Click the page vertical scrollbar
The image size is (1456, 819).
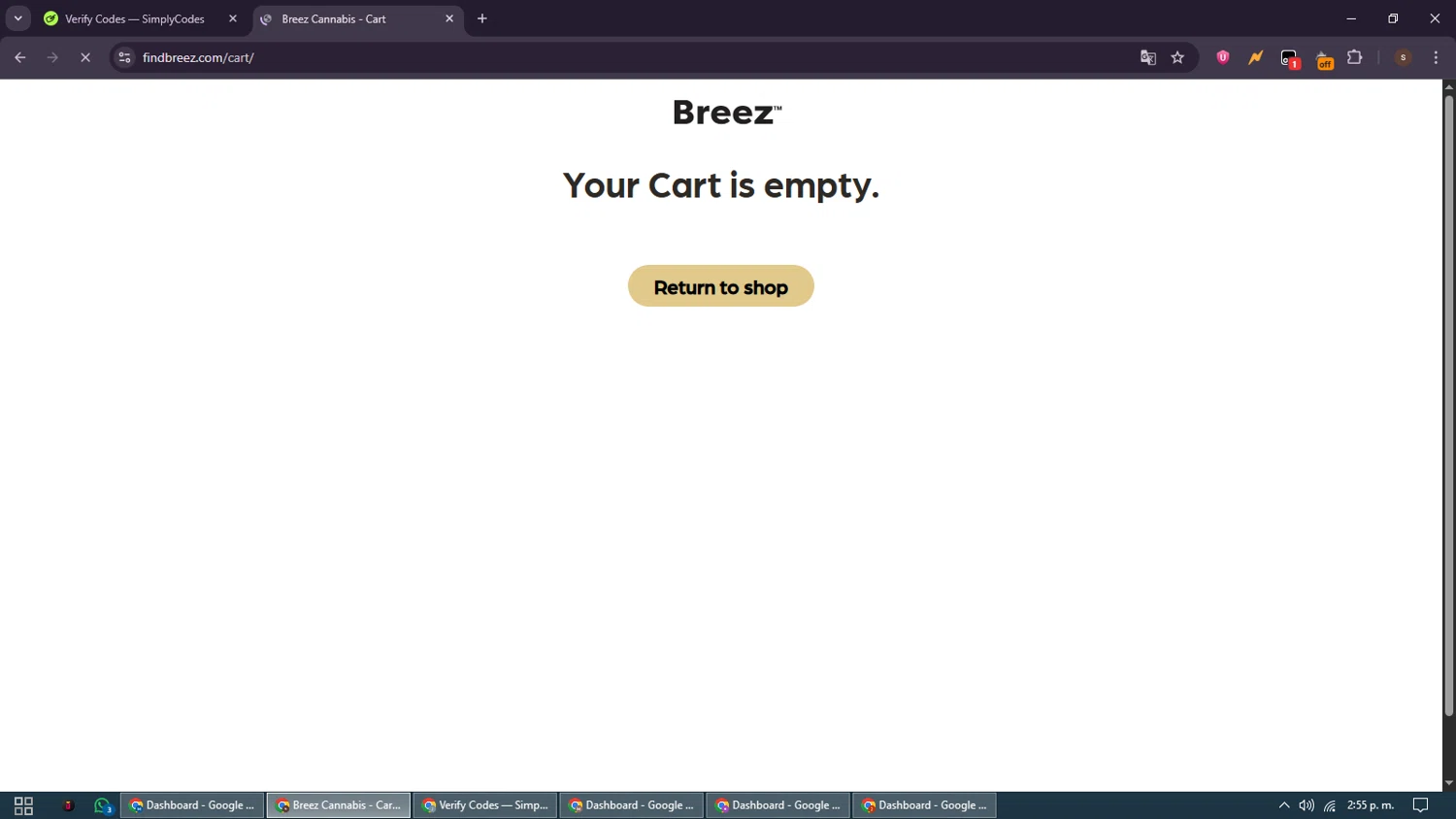(x=1448, y=406)
